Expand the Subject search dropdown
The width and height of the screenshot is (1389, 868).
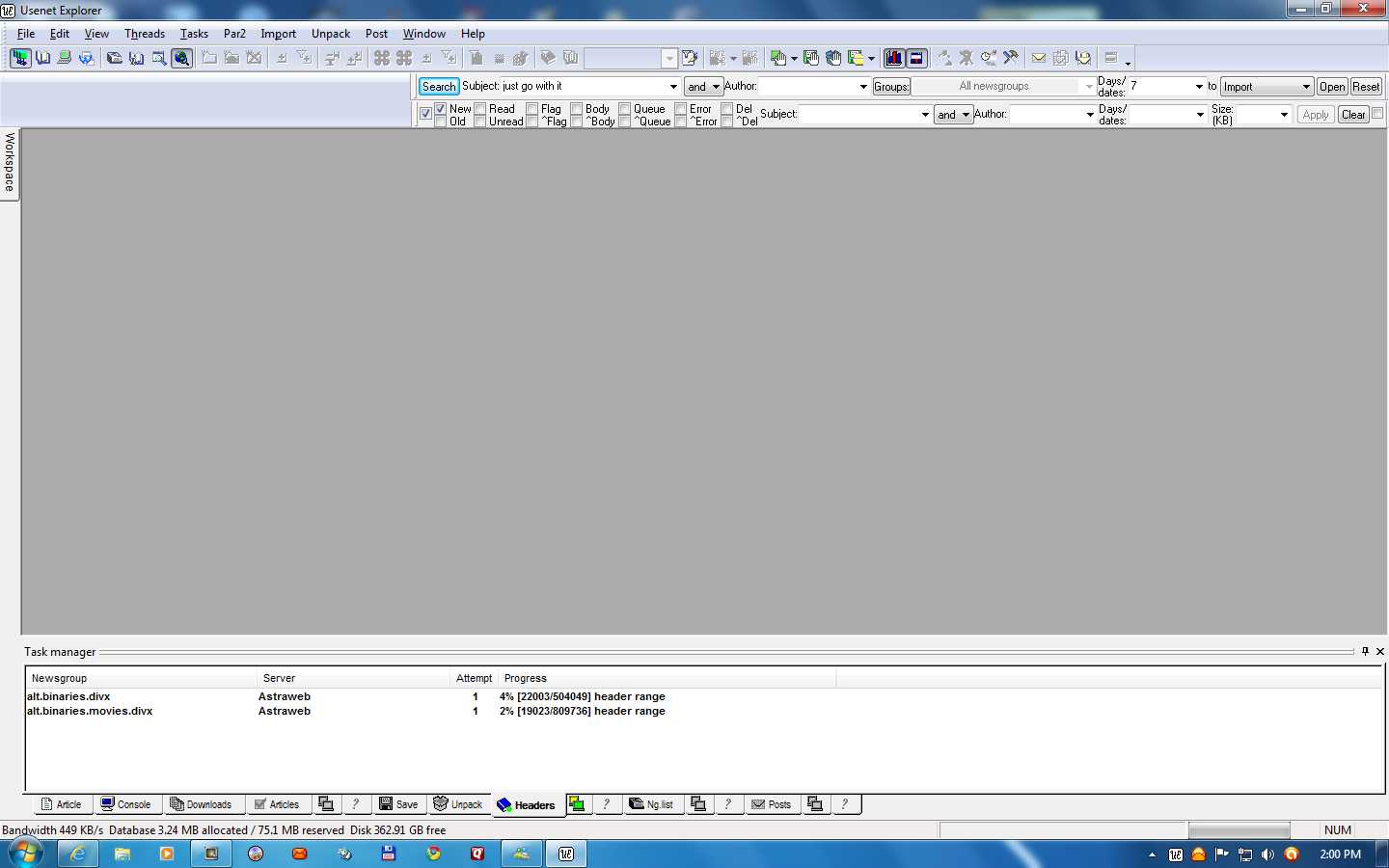673,87
